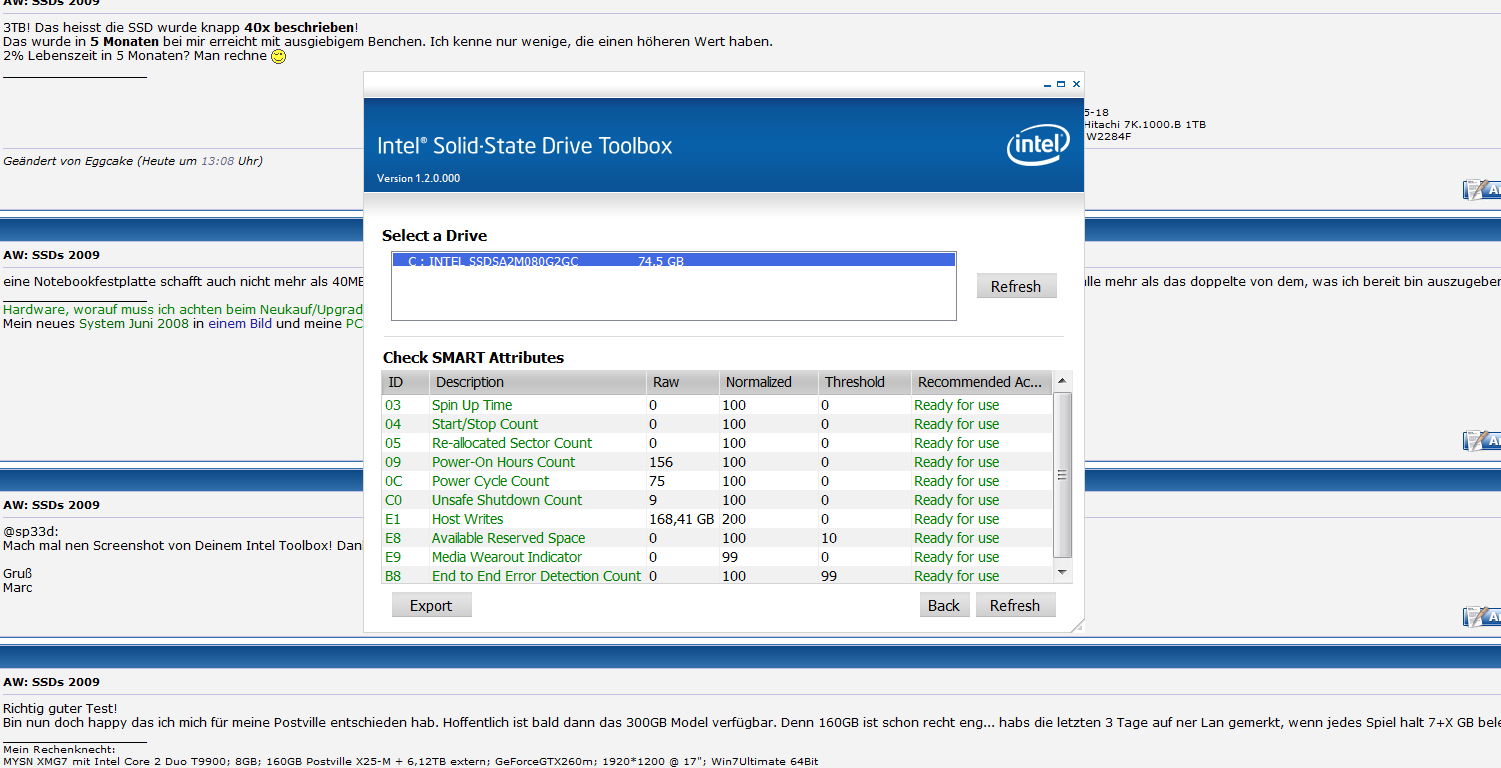Click the attribute ID 0C
This screenshot has height=768, width=1501.
[394, 481]
